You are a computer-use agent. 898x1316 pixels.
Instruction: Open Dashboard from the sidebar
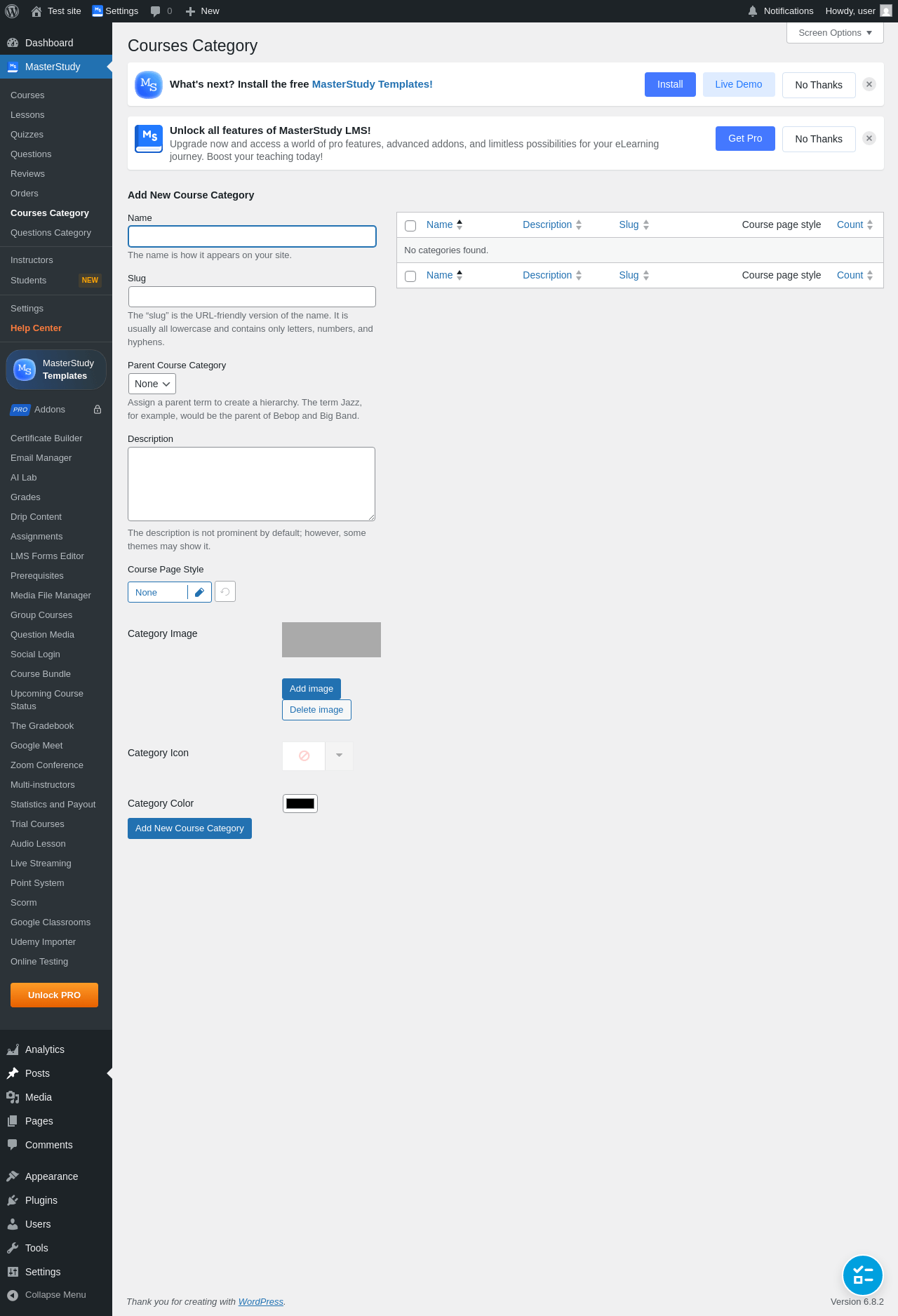(56, 43)
